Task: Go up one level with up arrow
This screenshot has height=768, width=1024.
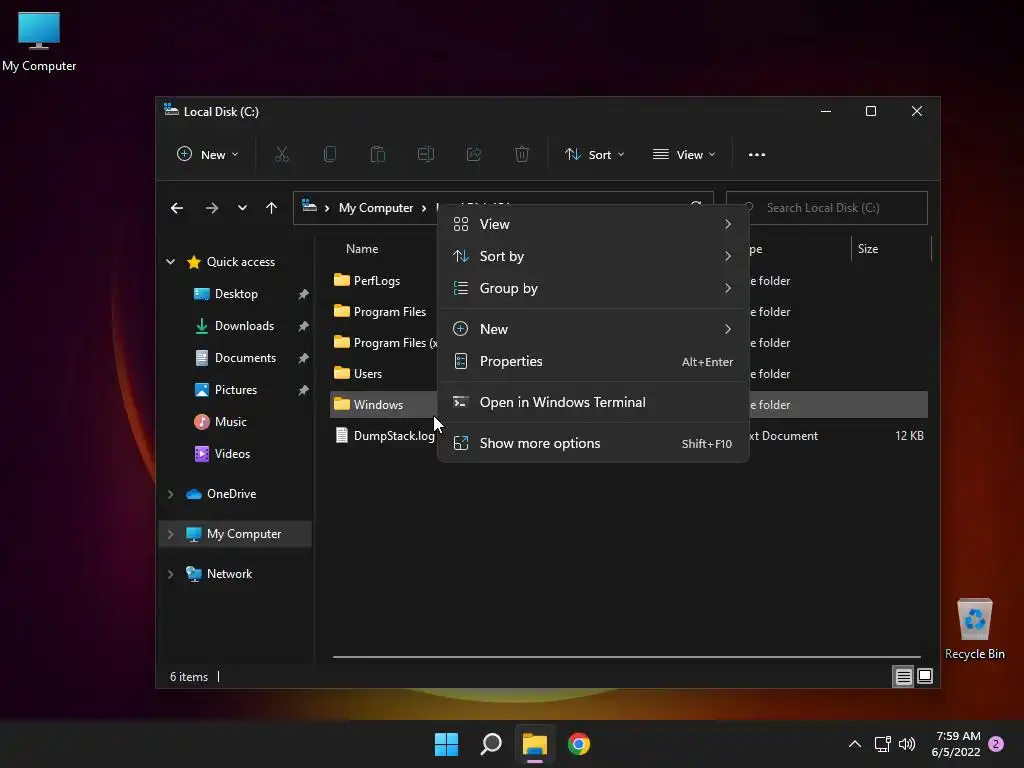Action: 272,208
